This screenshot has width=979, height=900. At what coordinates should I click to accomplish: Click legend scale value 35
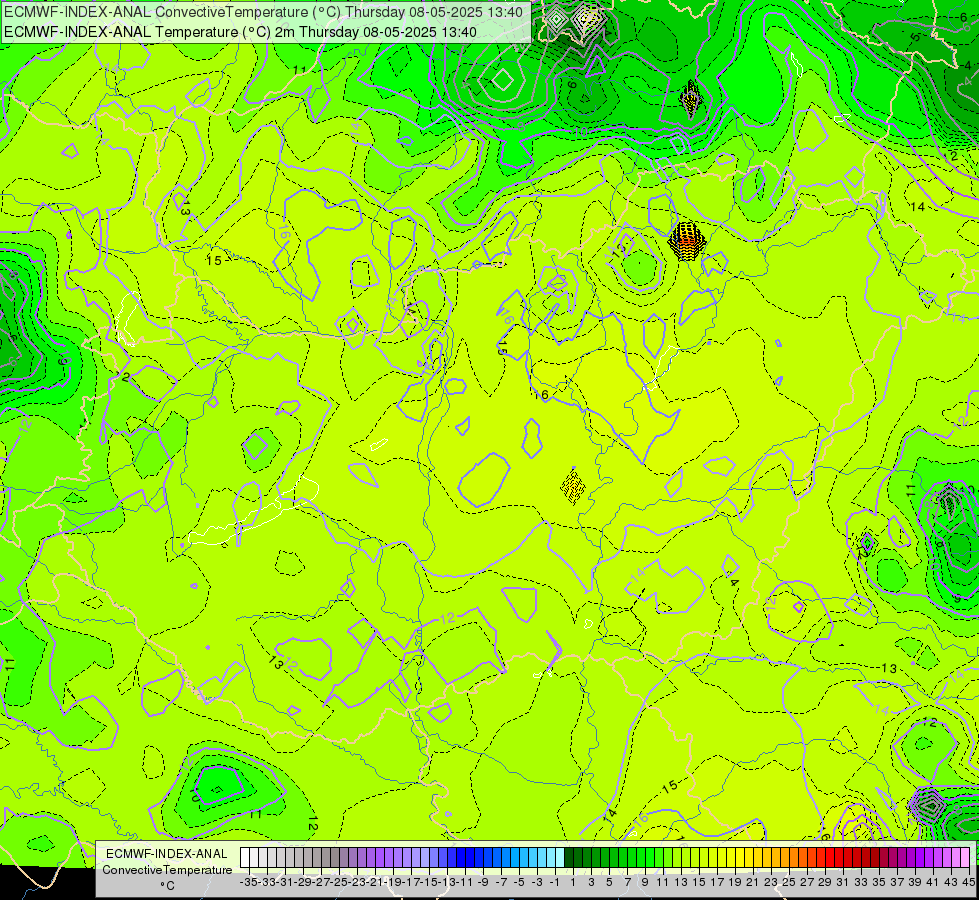[879, 882]
